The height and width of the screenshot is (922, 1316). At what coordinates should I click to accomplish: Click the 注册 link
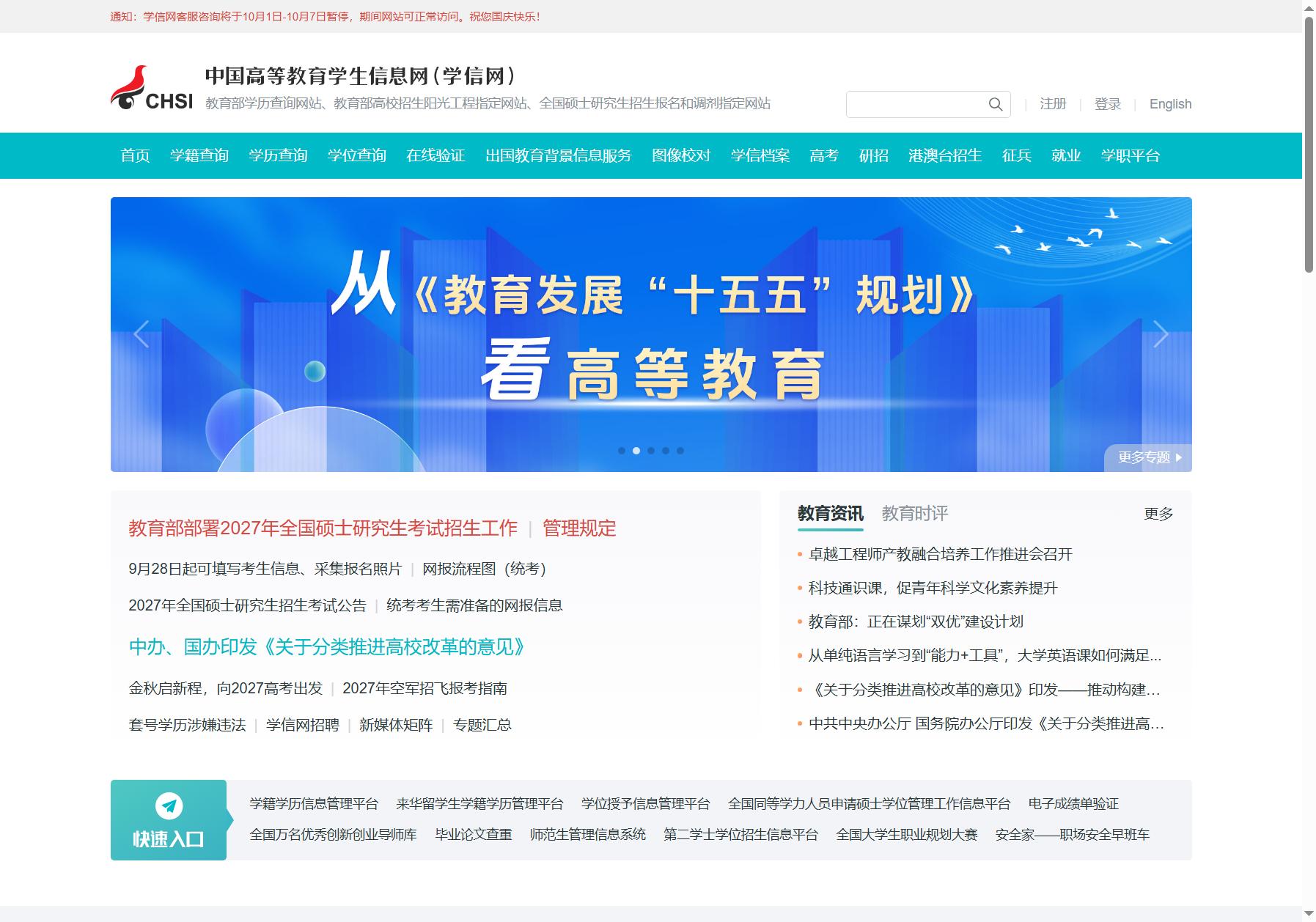pyautogui.click(x=1053, y=104)
